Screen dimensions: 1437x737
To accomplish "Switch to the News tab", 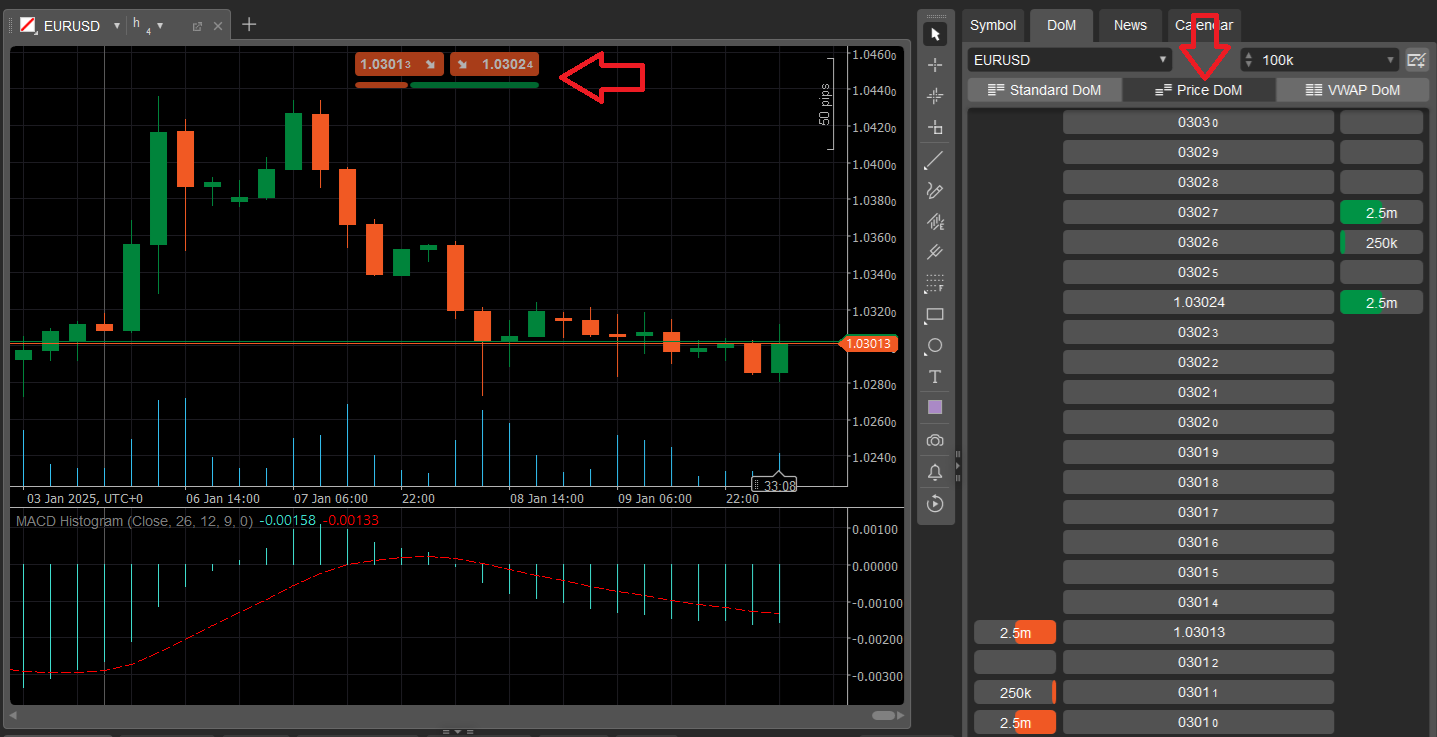I will click(1129, 25).
